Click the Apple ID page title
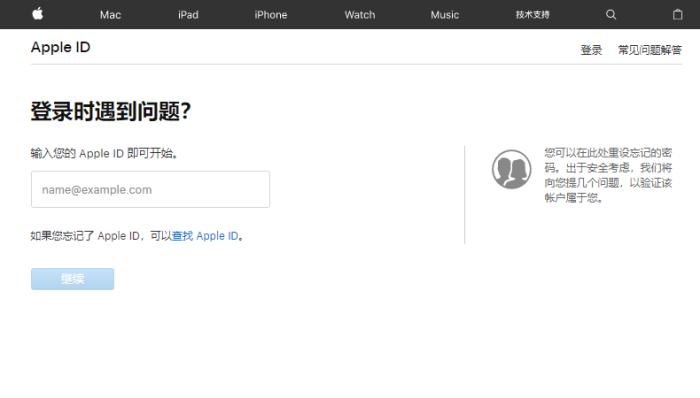Viewport: 700px width, 398px height. [x=61, y=47]
